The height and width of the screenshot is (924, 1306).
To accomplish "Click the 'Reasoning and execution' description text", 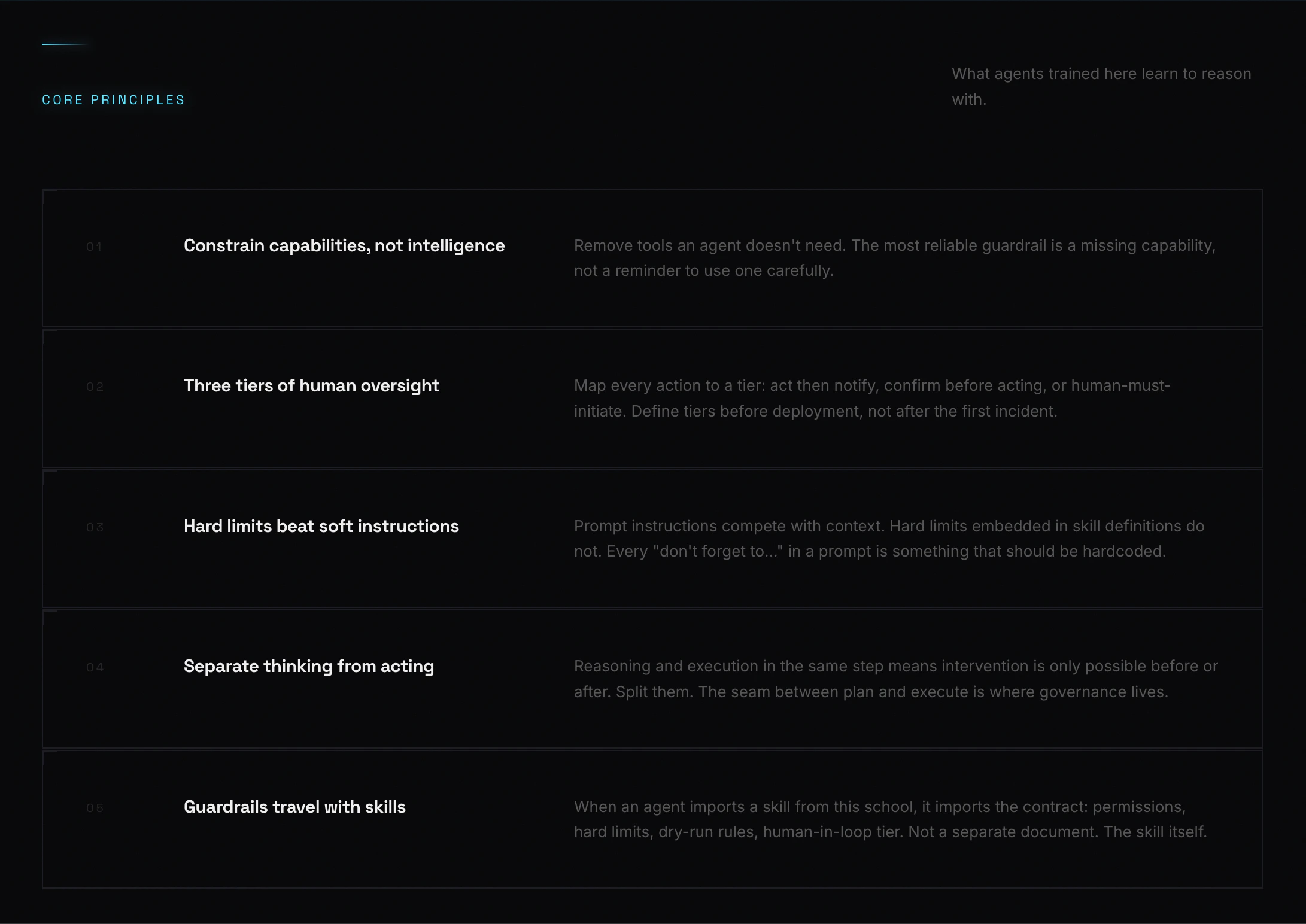I will [895, 679].
